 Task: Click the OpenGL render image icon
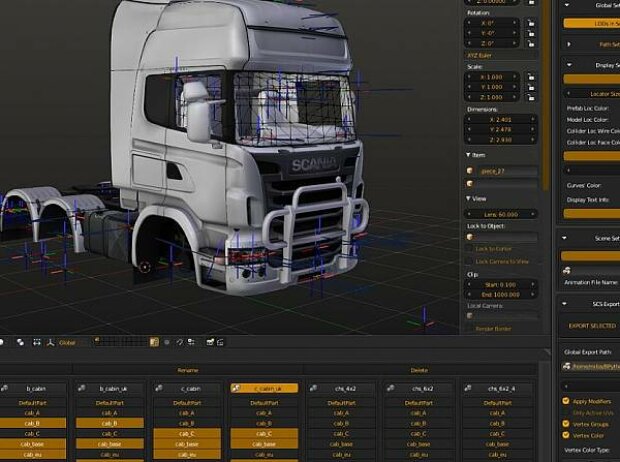[210, 342]
